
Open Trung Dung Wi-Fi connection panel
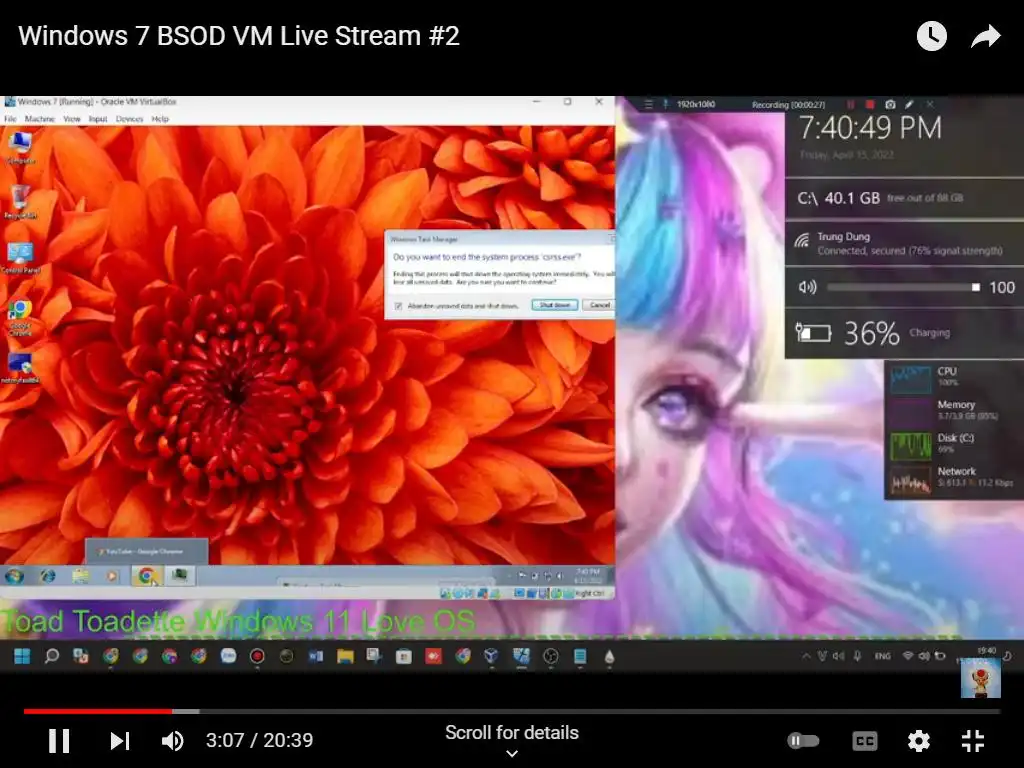coord(904,243)
